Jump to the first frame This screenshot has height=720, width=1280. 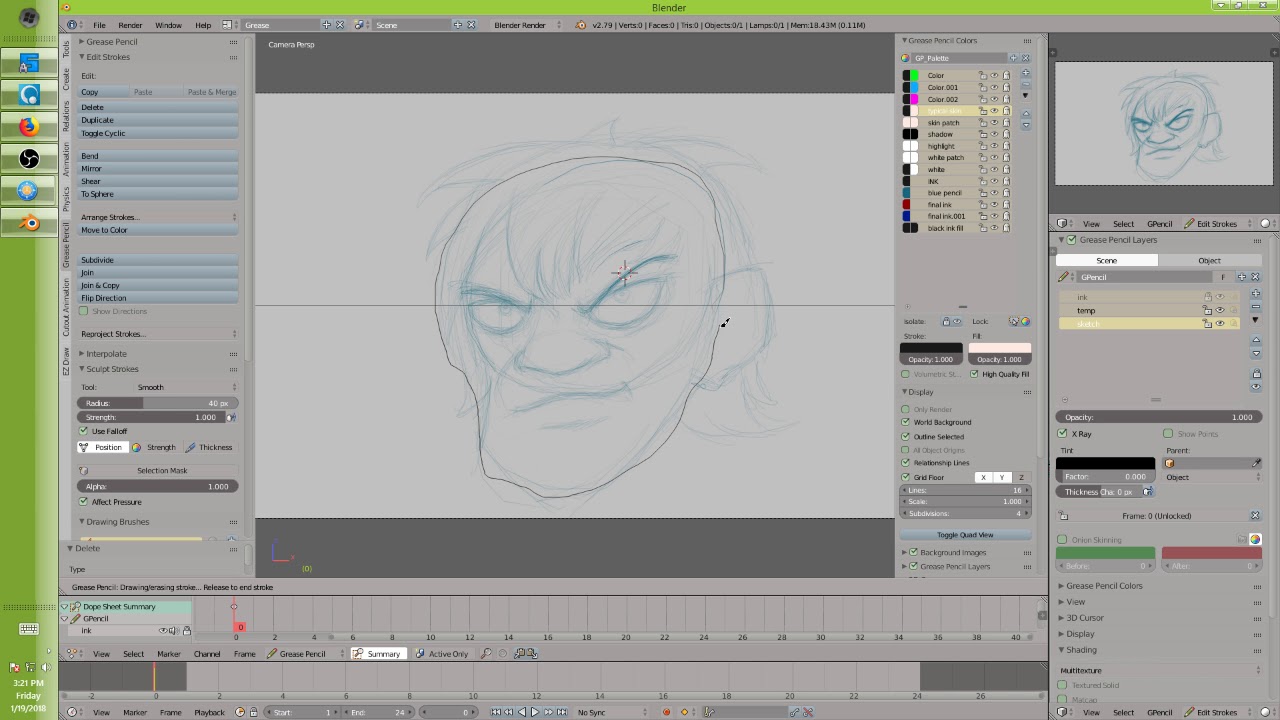pyautogui.click(x=496, y=712)
